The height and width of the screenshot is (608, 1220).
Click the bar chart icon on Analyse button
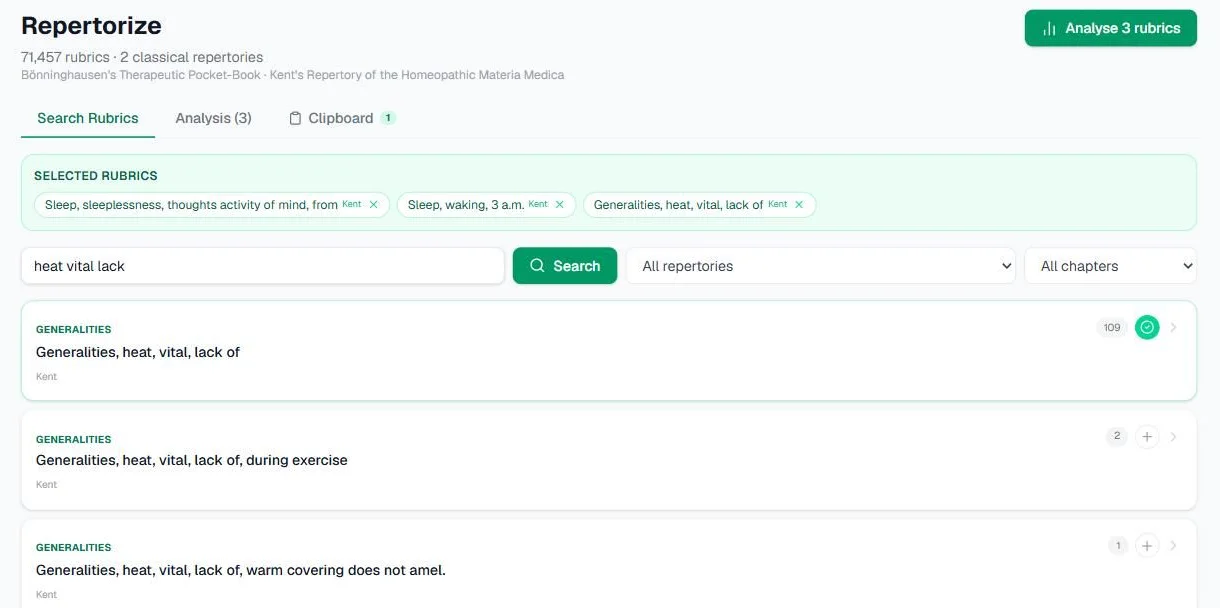(x=1049, y=28)
